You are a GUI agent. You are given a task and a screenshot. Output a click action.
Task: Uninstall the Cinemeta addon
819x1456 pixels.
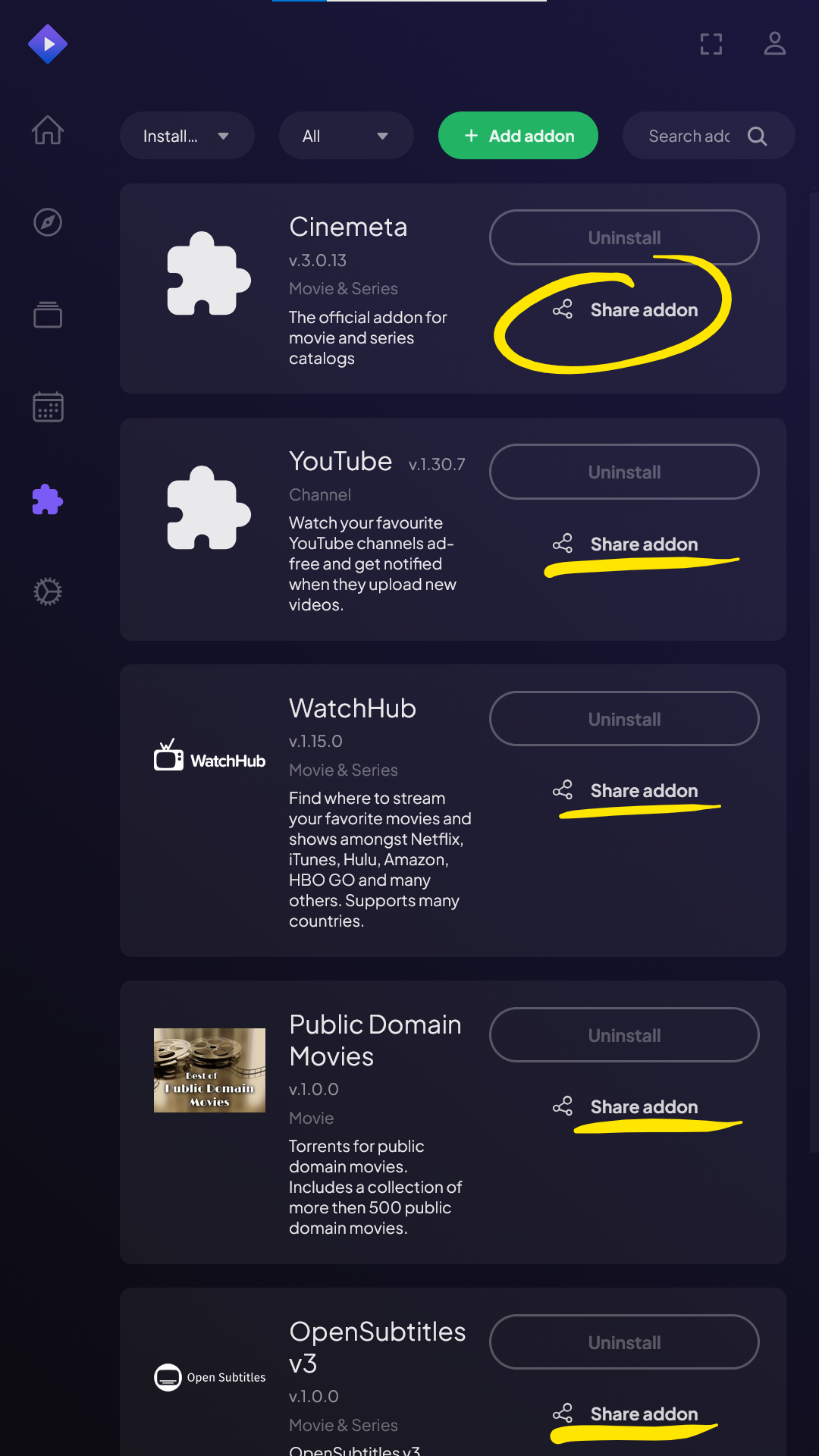coord(624,237)
